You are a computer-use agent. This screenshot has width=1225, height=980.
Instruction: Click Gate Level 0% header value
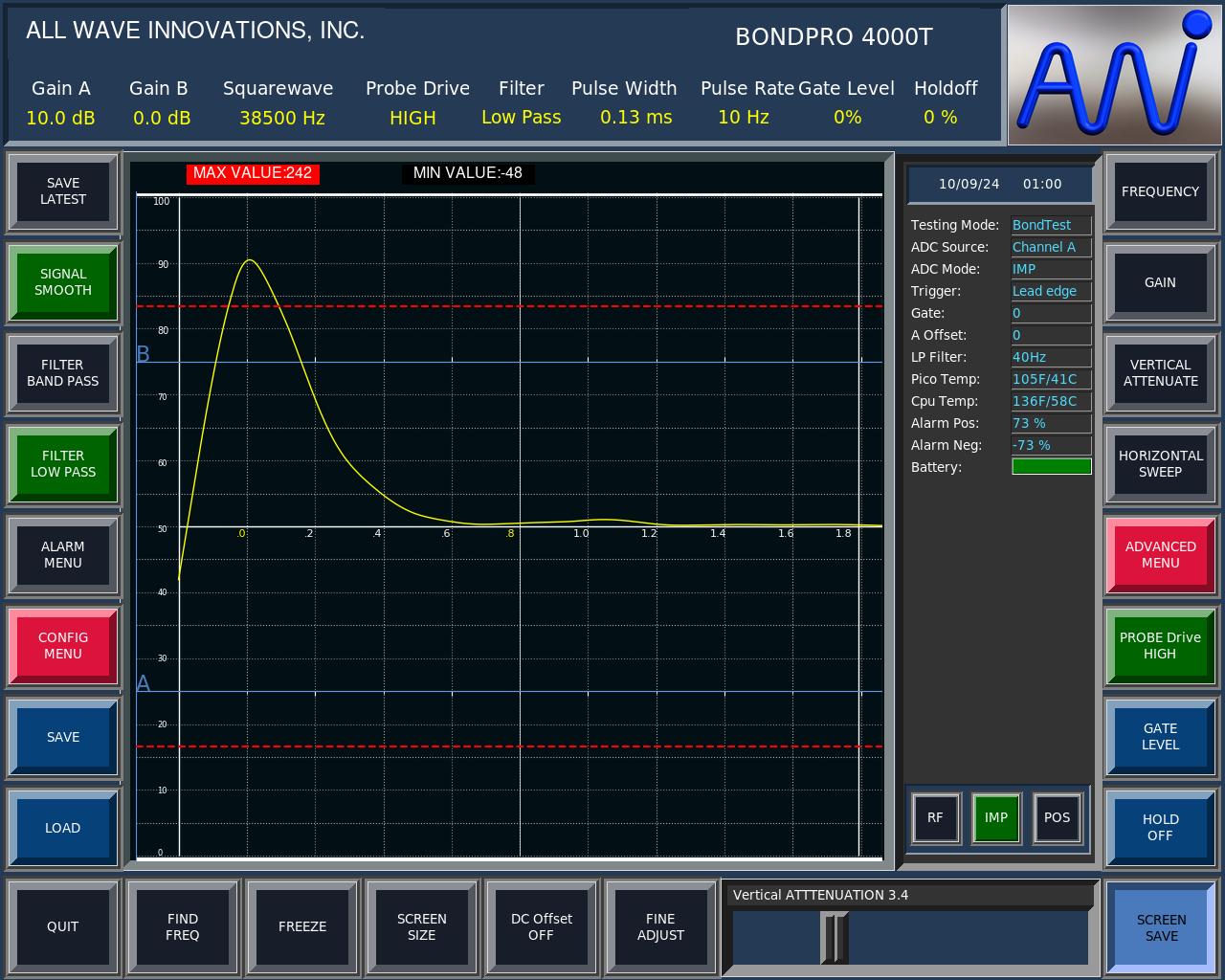[x=848, y=117]
